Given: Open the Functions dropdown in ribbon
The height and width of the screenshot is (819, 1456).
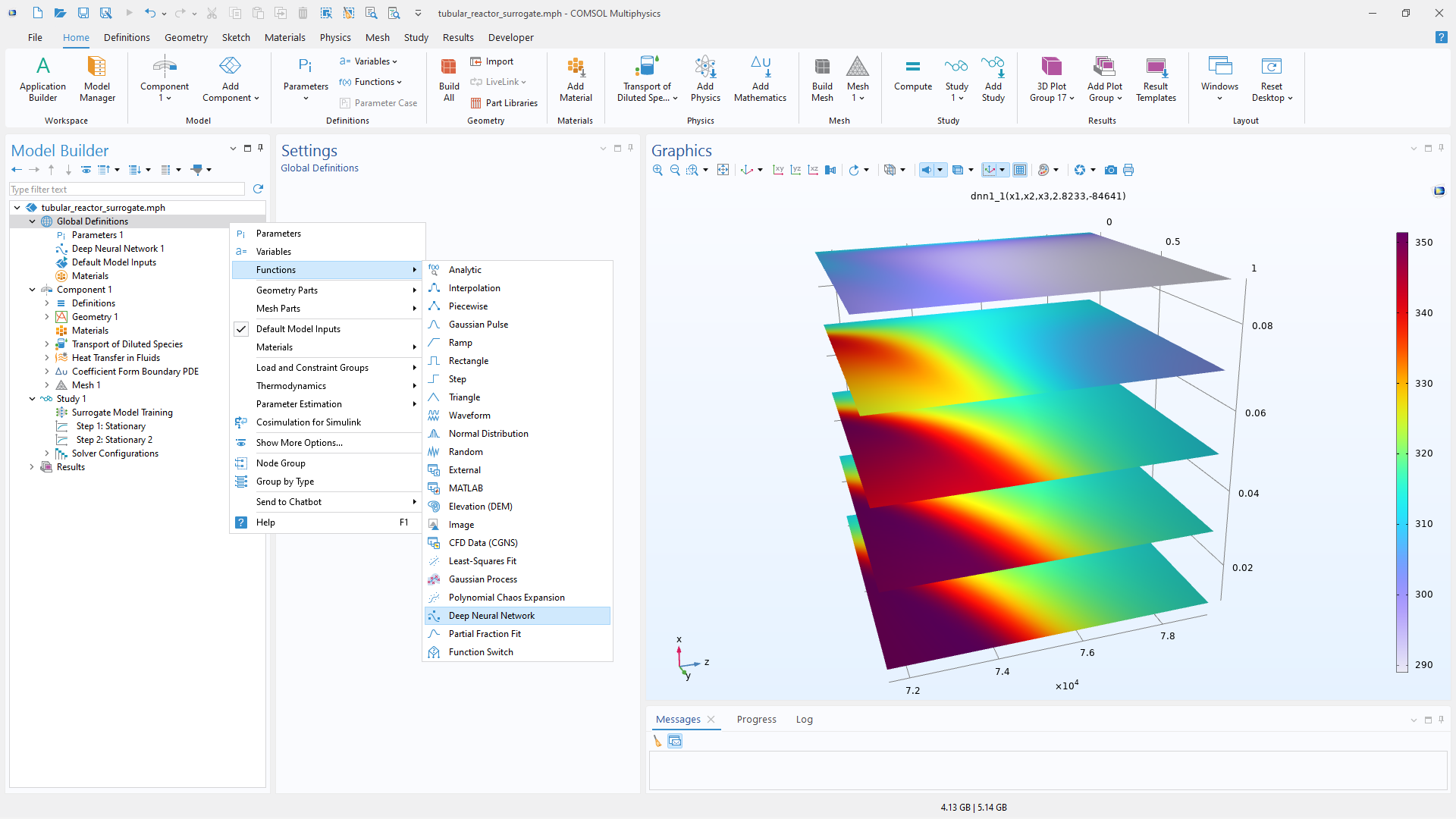Looking at the screenshot, I should [371, 82].
